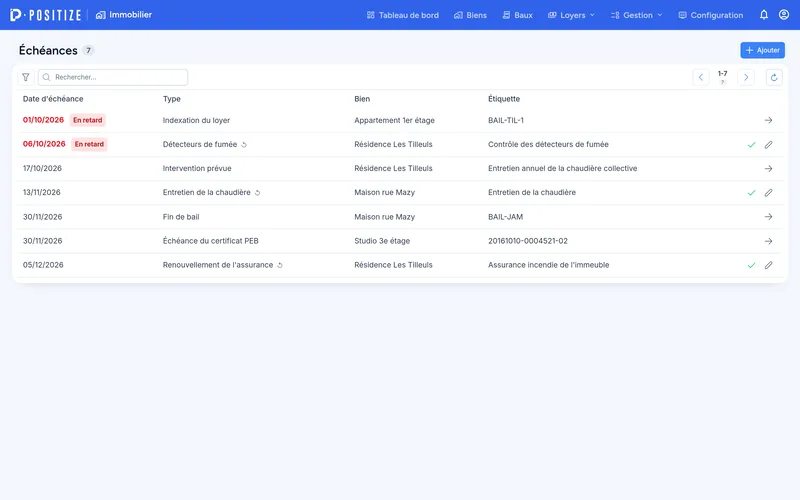Edit the Contrôle des détecteurs de fumée row
The image size is (800, 500).
(x=768, y=145)
